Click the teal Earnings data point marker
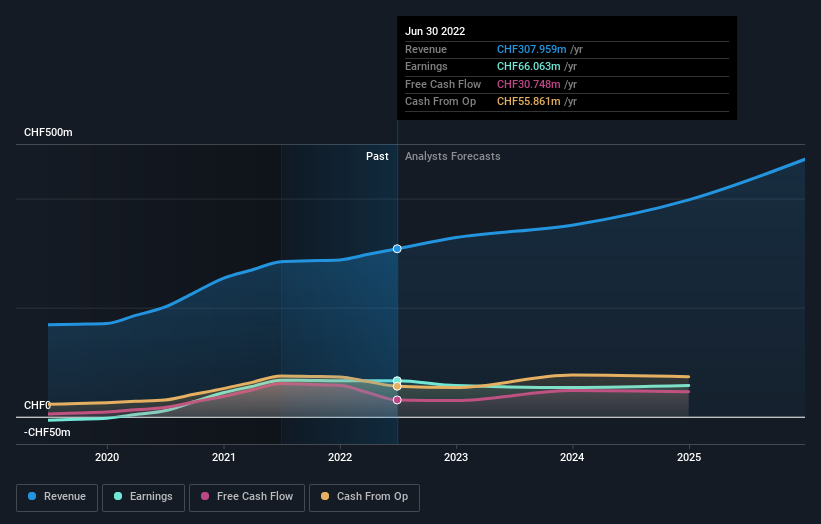The image size is (821, 524). tap(397, 380)
